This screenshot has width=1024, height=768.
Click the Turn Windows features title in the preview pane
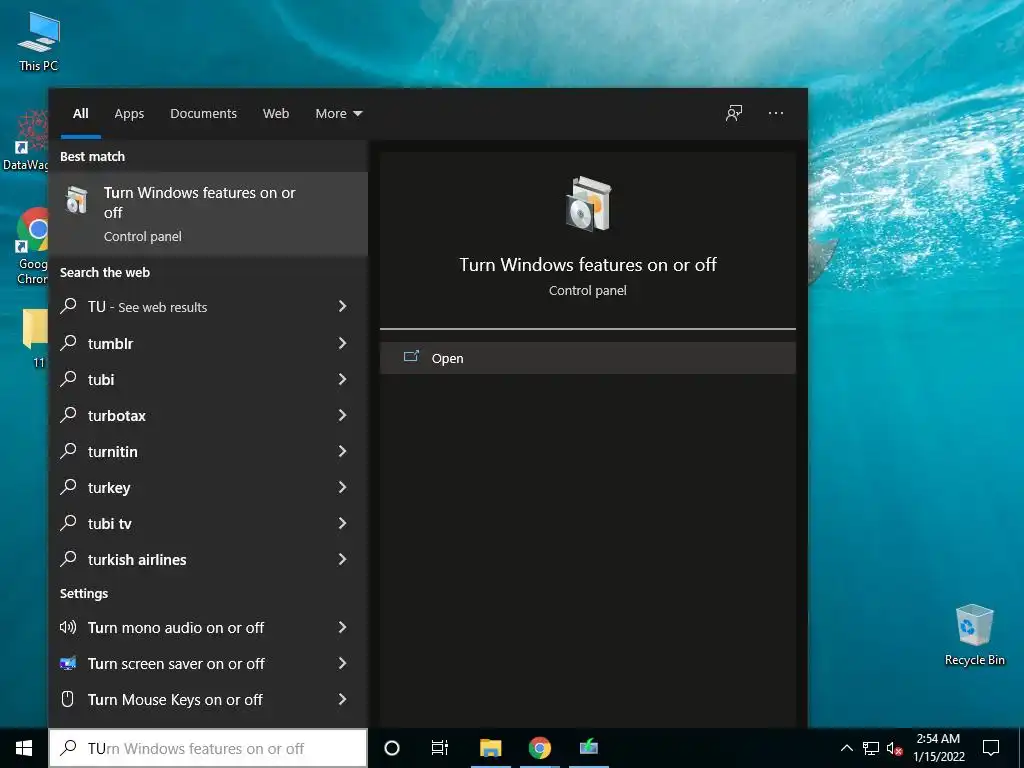(x=588, y=264)
